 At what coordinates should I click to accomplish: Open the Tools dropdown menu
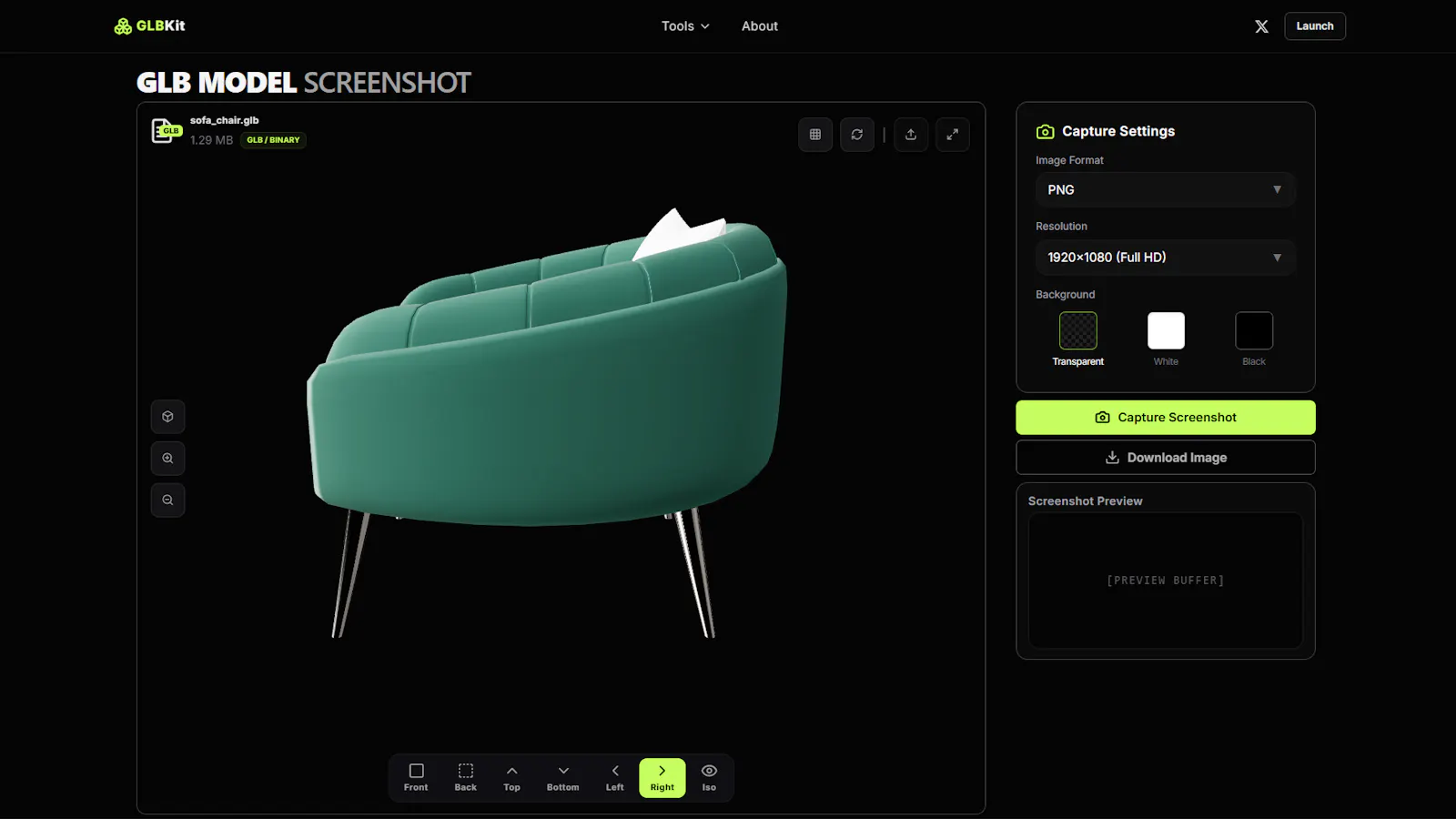point(685,26)
